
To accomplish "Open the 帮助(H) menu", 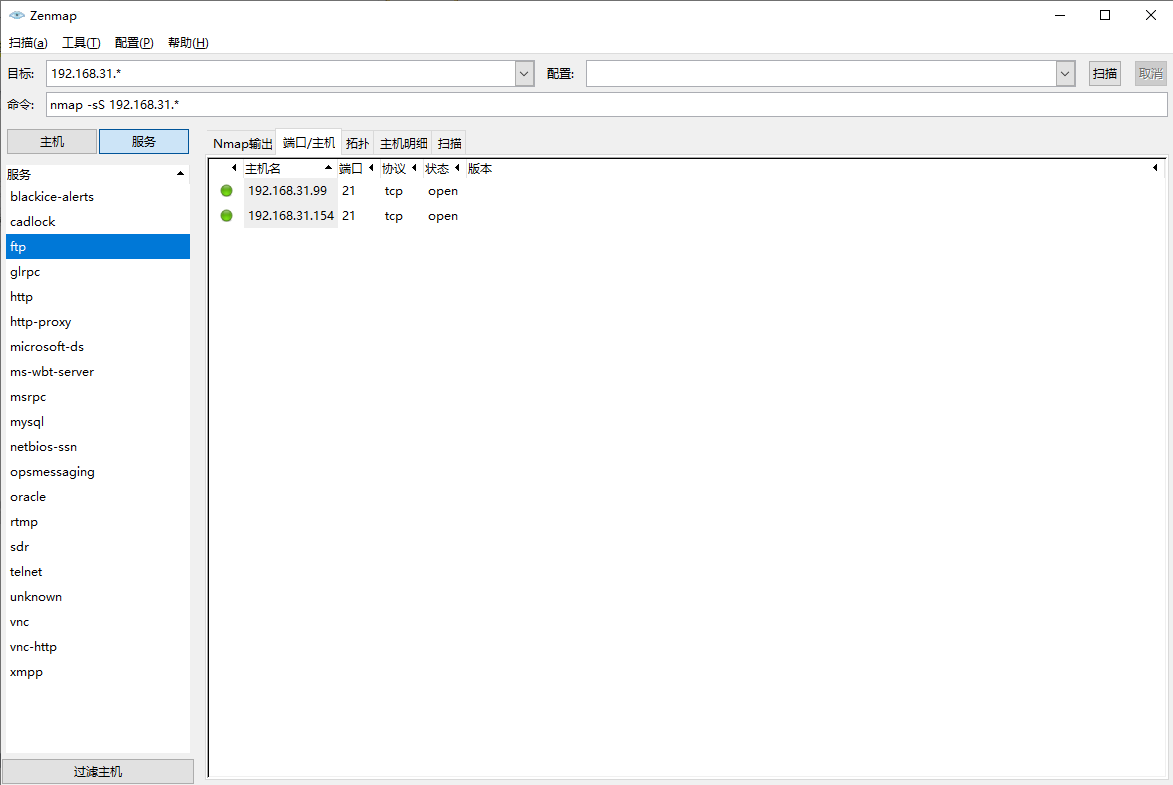I will coord(188,43).
